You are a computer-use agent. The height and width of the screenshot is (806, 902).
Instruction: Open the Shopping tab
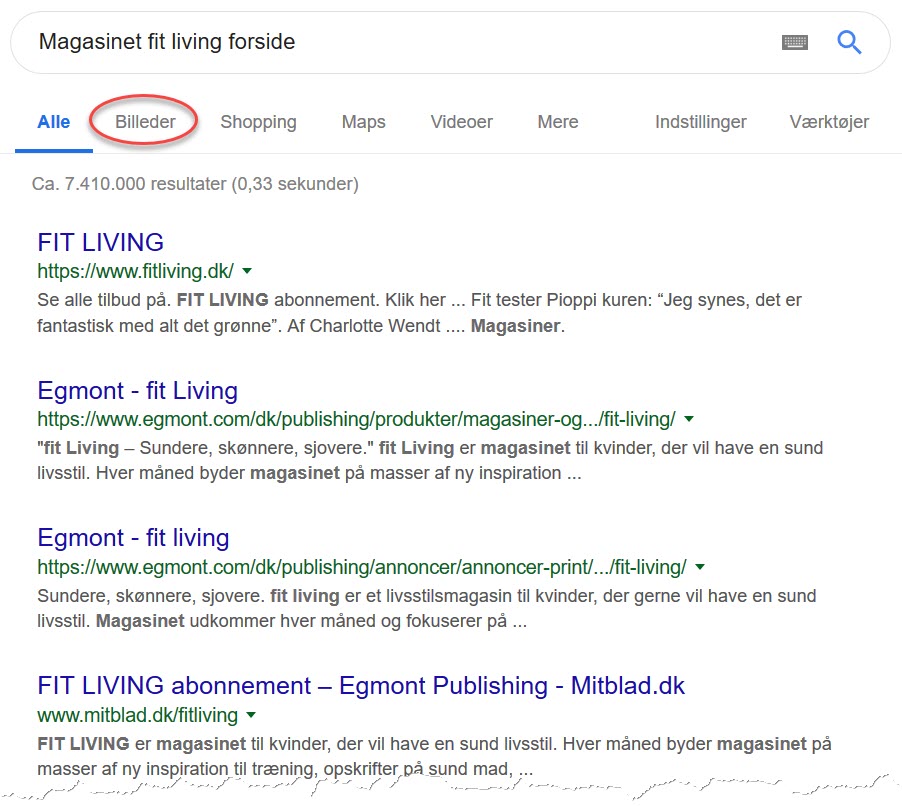click(258, 122)
